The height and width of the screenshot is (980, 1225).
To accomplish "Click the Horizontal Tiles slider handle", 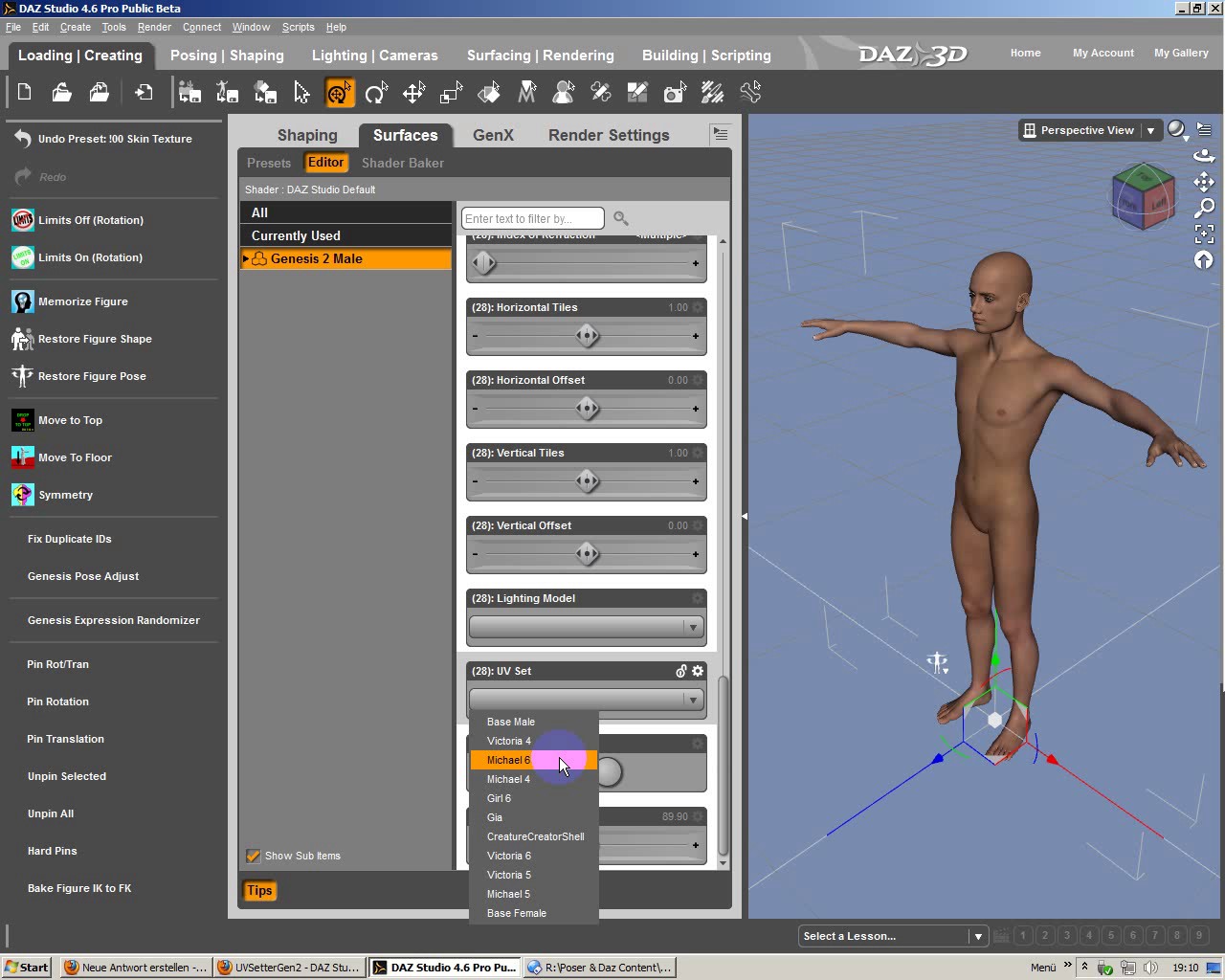I will 588,336.
